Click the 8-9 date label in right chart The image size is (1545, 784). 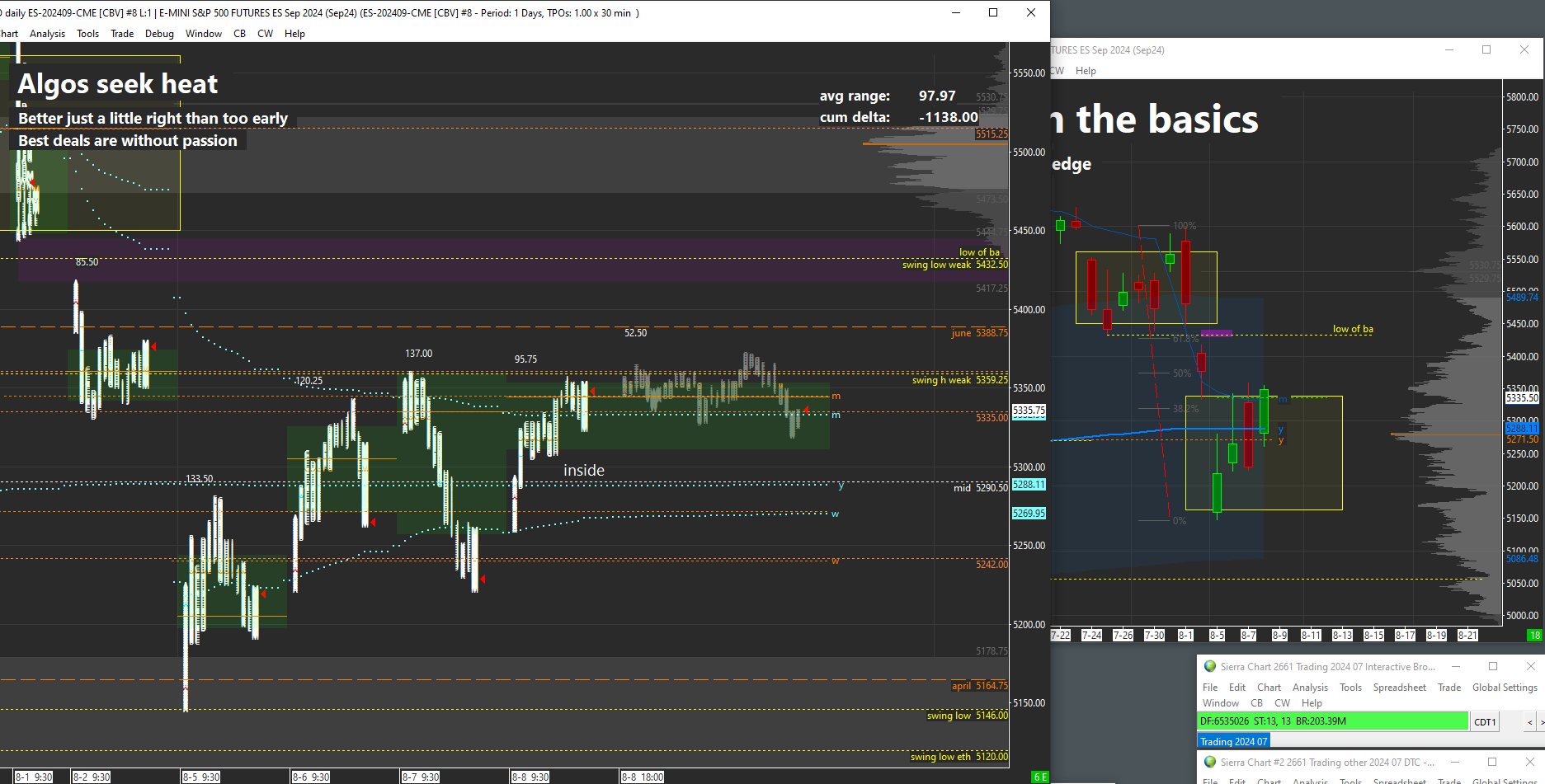point(1279,636)
